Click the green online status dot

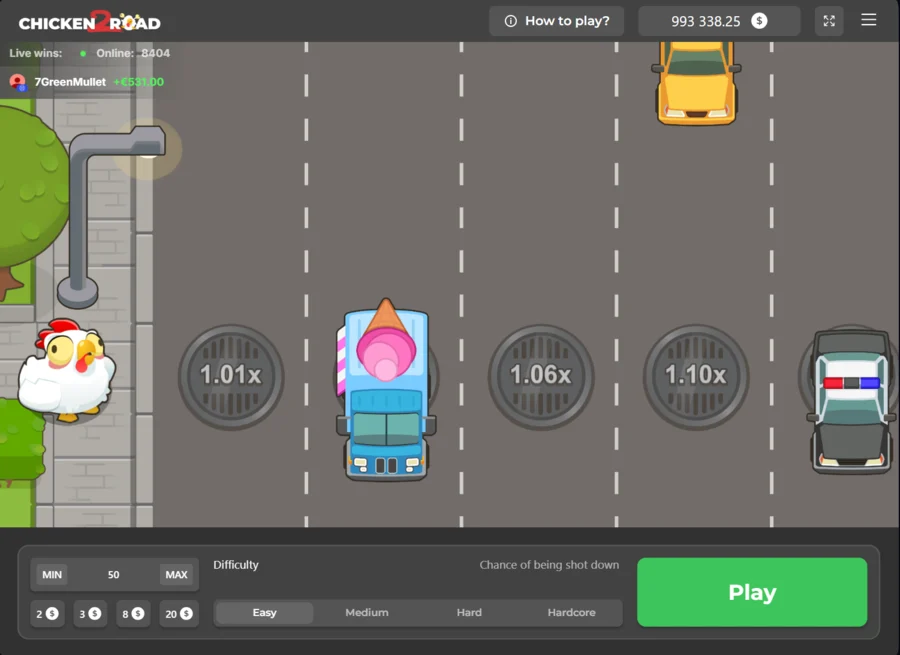(83, 53)
